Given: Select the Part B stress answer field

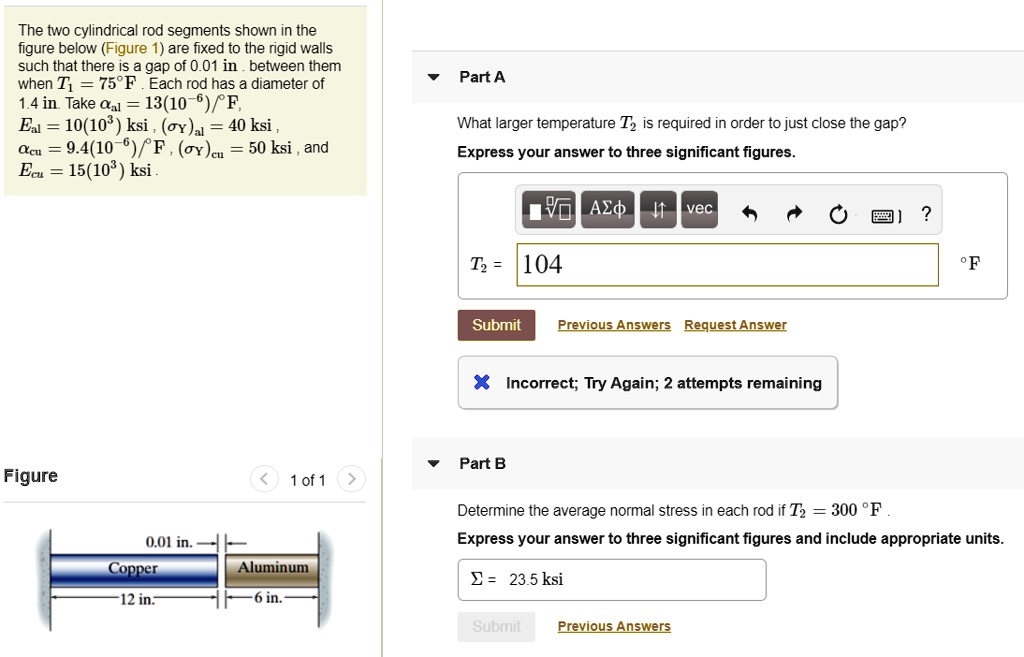Looking at the screenshot, I should [611, 579].
